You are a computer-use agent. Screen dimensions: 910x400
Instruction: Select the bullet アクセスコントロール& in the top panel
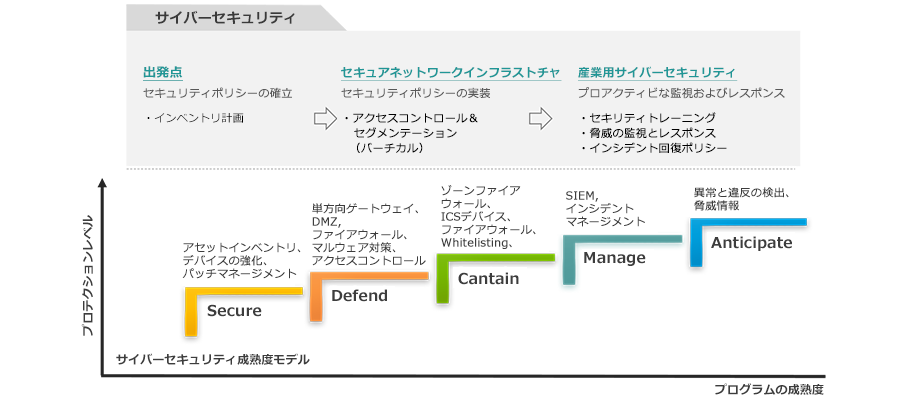pyautogui.click(x=410, y=118)
